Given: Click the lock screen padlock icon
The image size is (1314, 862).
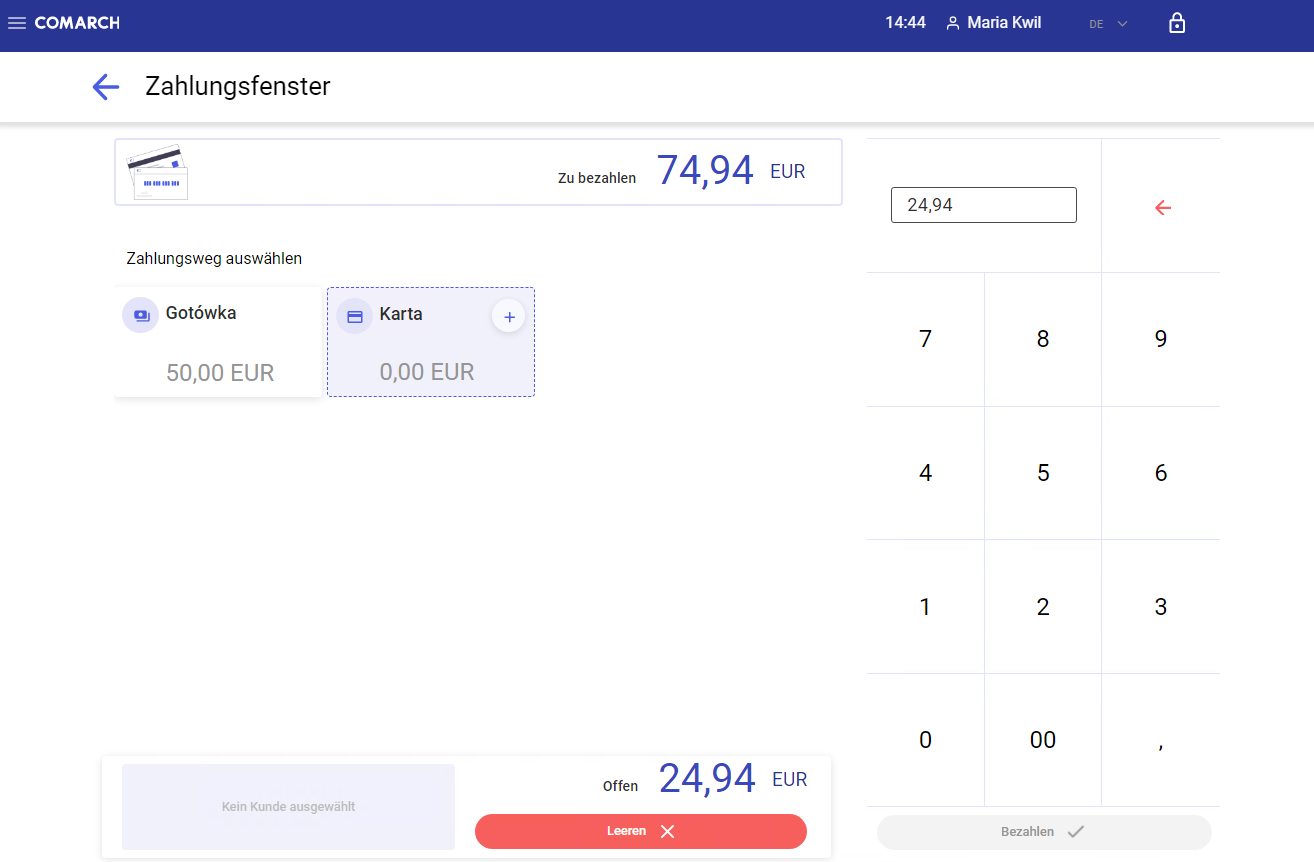Looking at the screenshot, I should pyautogui.click(x=1177, y=23).
